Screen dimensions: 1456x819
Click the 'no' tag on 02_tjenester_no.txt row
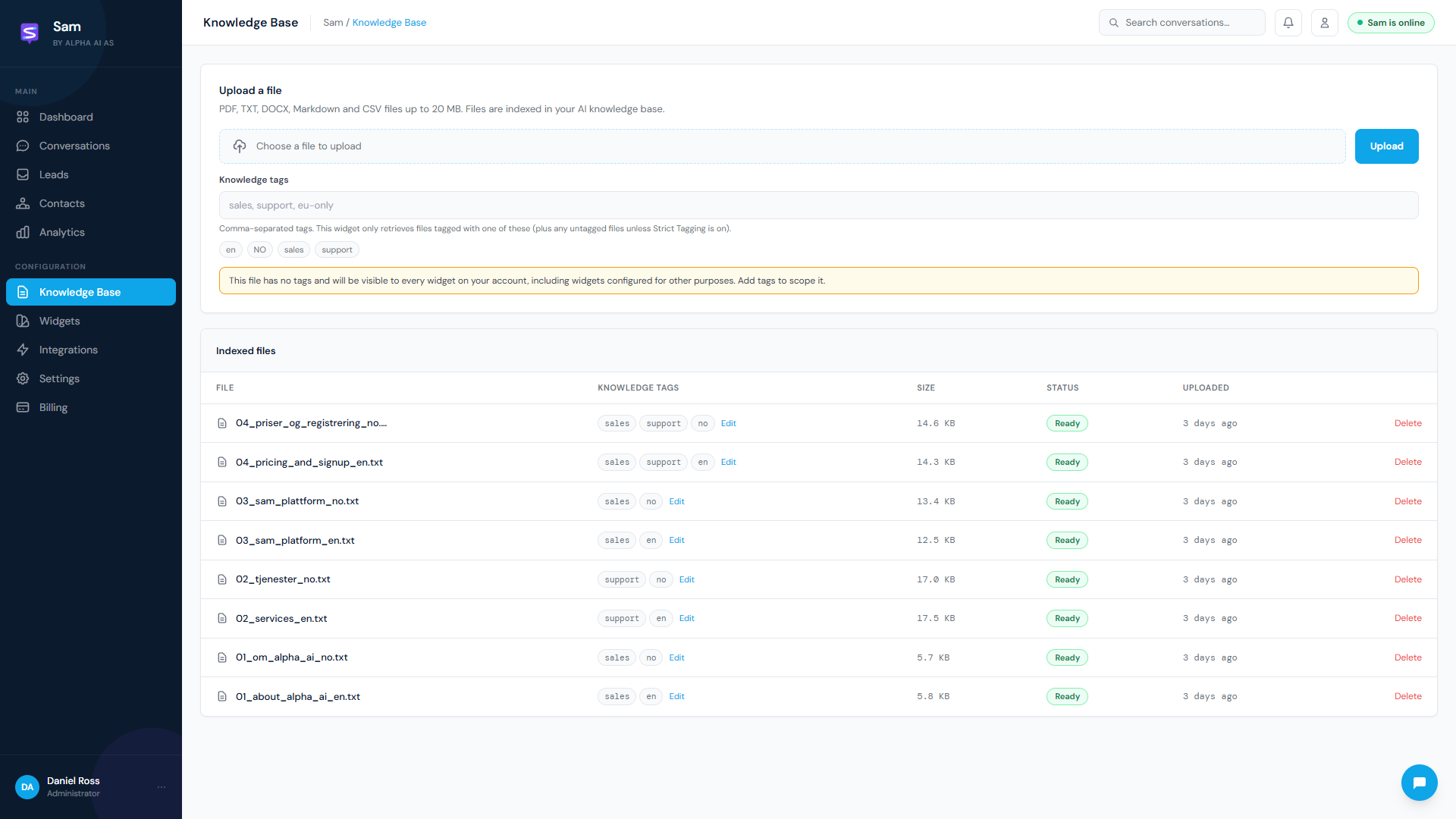click(661, 580)
